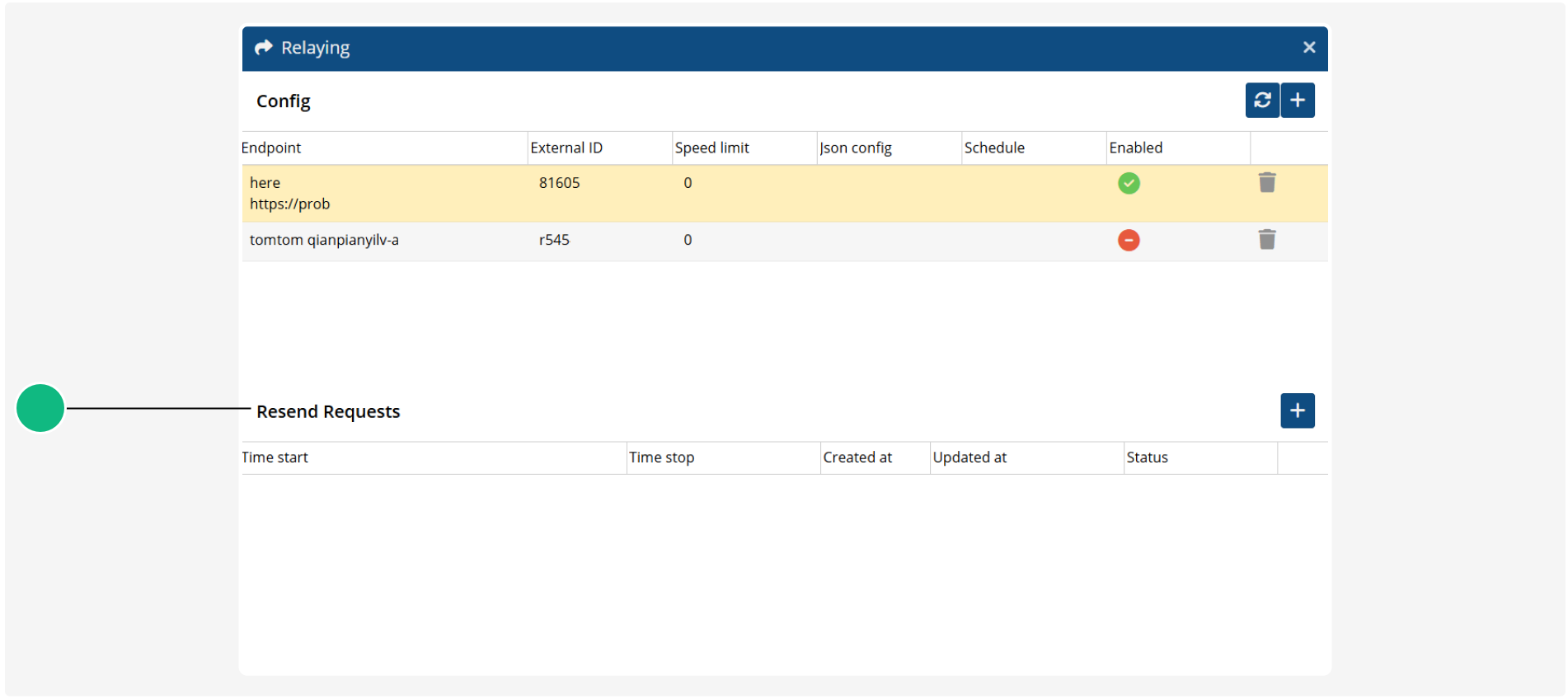Click the Status column header in Resend Requests
Image resolution: width=1568 pixels, height=699 pixels.
[1147, 457]
